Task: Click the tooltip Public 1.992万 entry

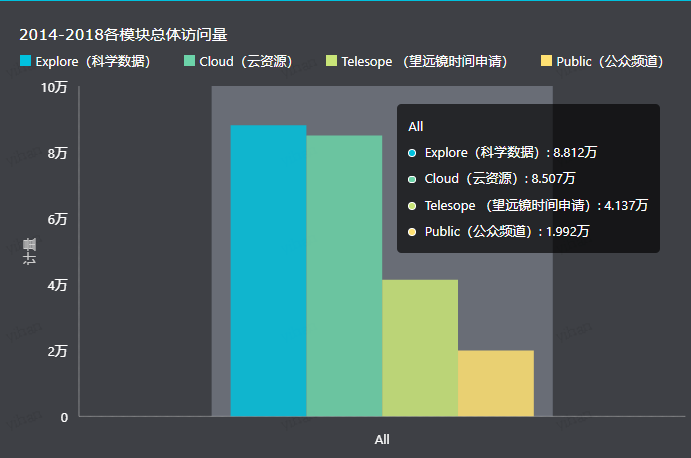Action: point(506,231)
